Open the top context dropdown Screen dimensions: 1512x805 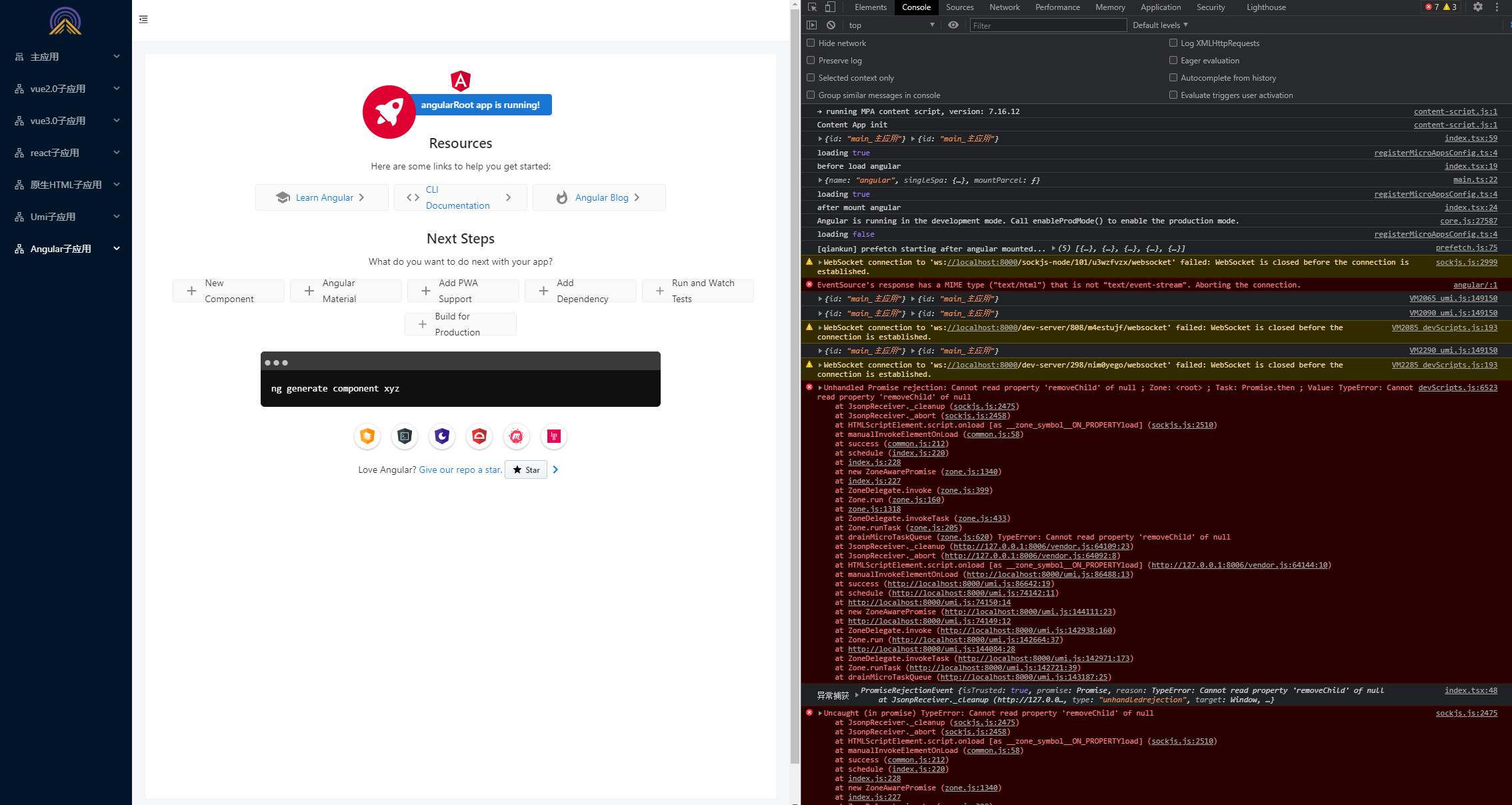[x=891, y=25]
